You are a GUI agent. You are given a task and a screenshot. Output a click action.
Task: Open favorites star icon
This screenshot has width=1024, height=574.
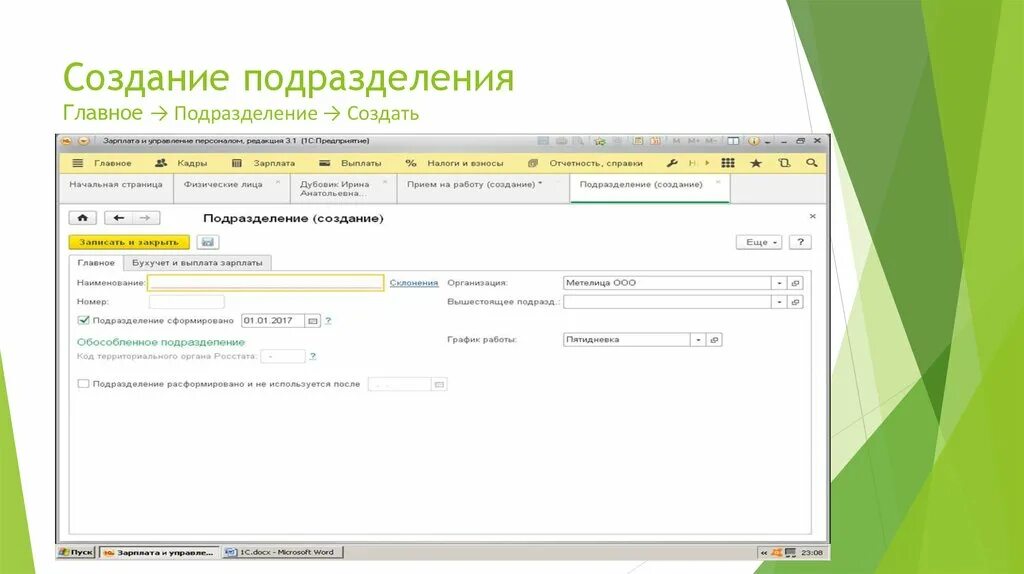click(756, 163)
